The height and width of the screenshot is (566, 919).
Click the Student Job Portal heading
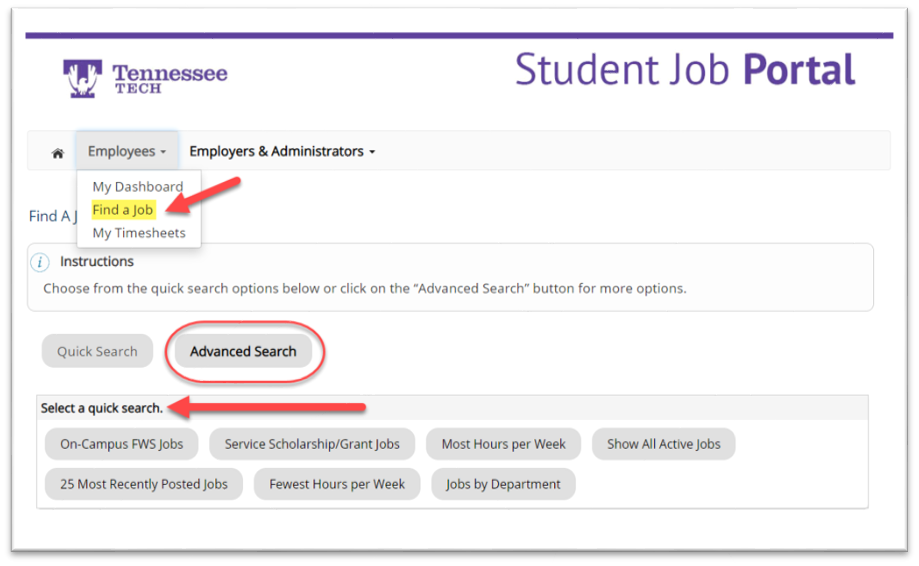[x=685, y=70]
